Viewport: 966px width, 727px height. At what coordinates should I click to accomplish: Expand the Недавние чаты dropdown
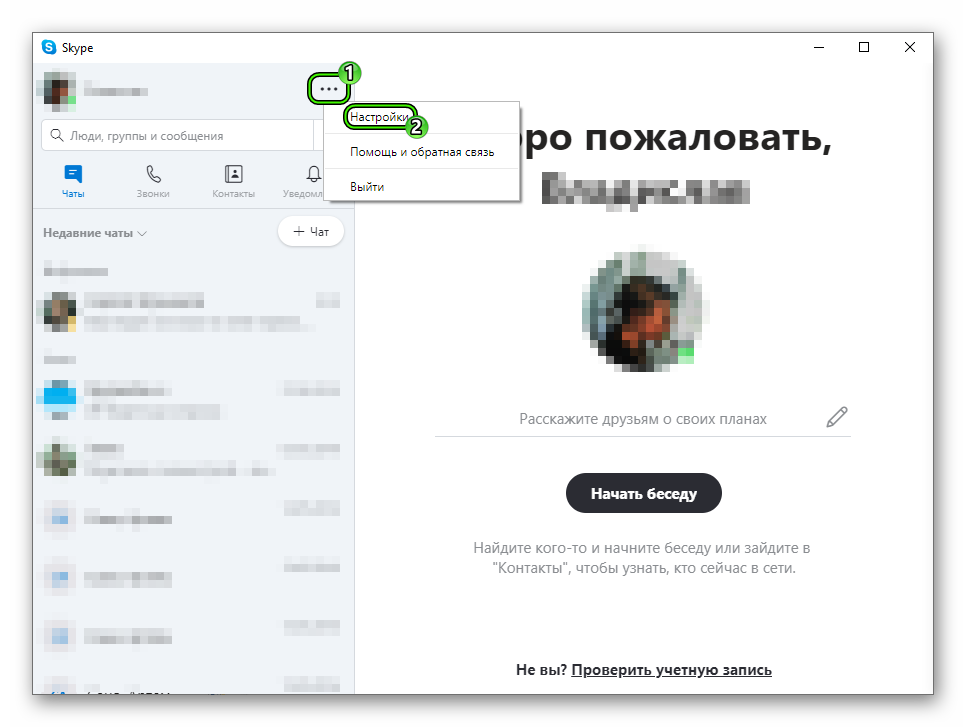click(95, 233)
